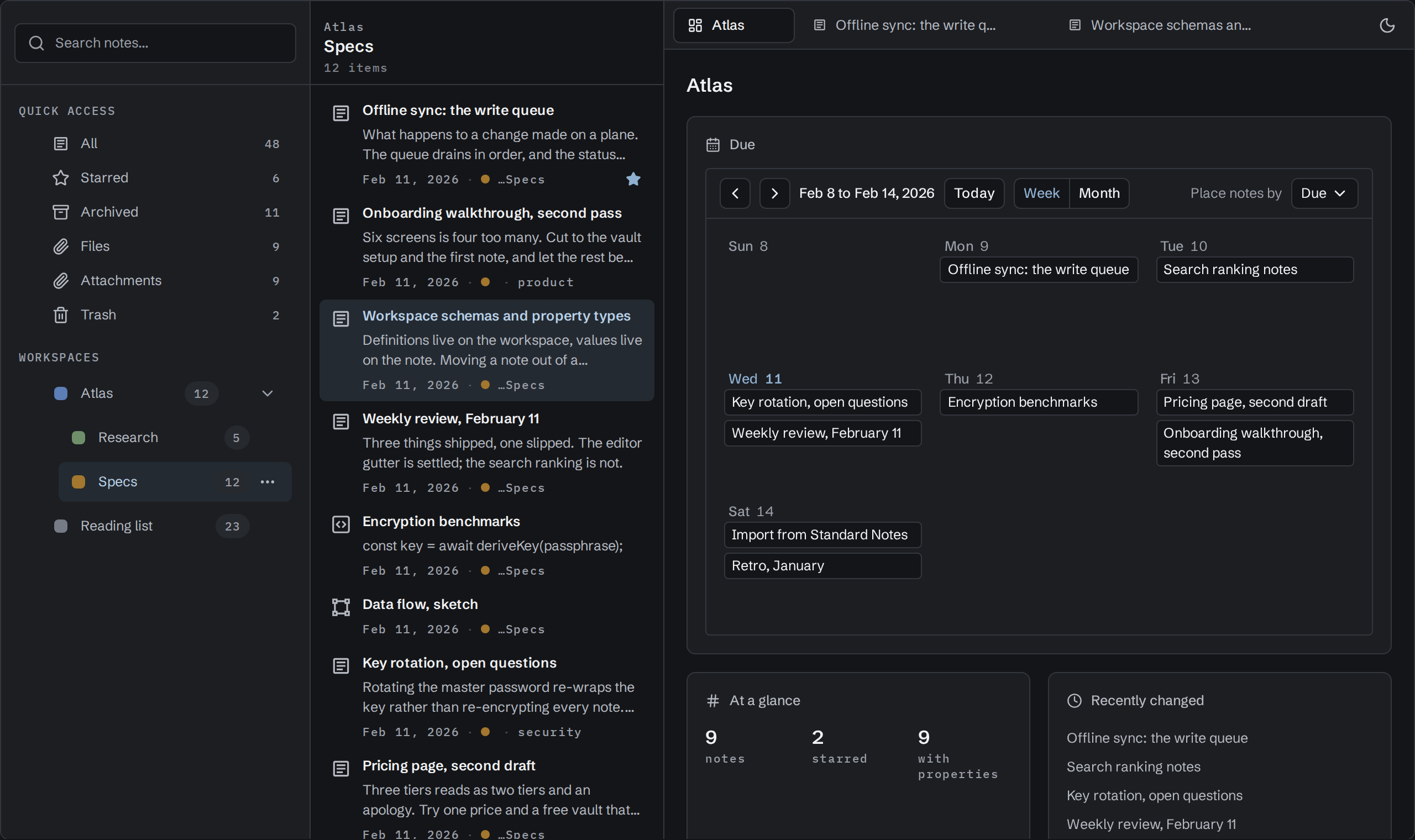Collapse the Atlas workspace tree

pos(267,393)
